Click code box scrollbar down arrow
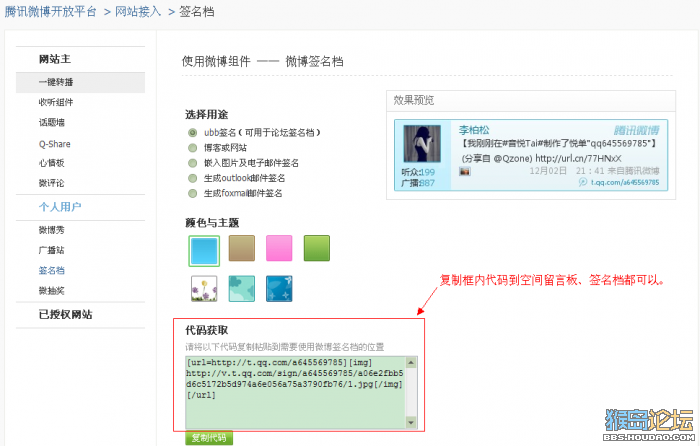Screen dimensions: 700x446 click(411, 422)
